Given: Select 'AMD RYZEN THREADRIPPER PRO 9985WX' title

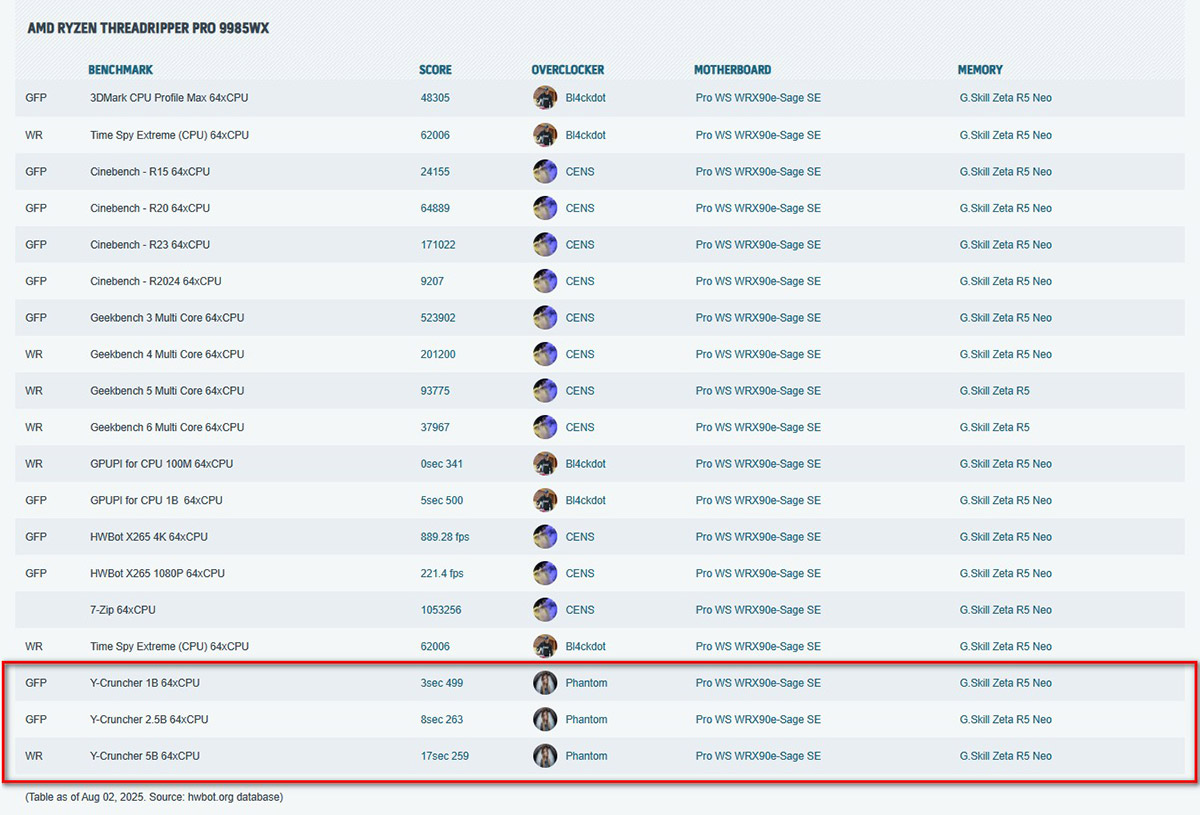Looking at the screenshot, I should pos(148,28).
